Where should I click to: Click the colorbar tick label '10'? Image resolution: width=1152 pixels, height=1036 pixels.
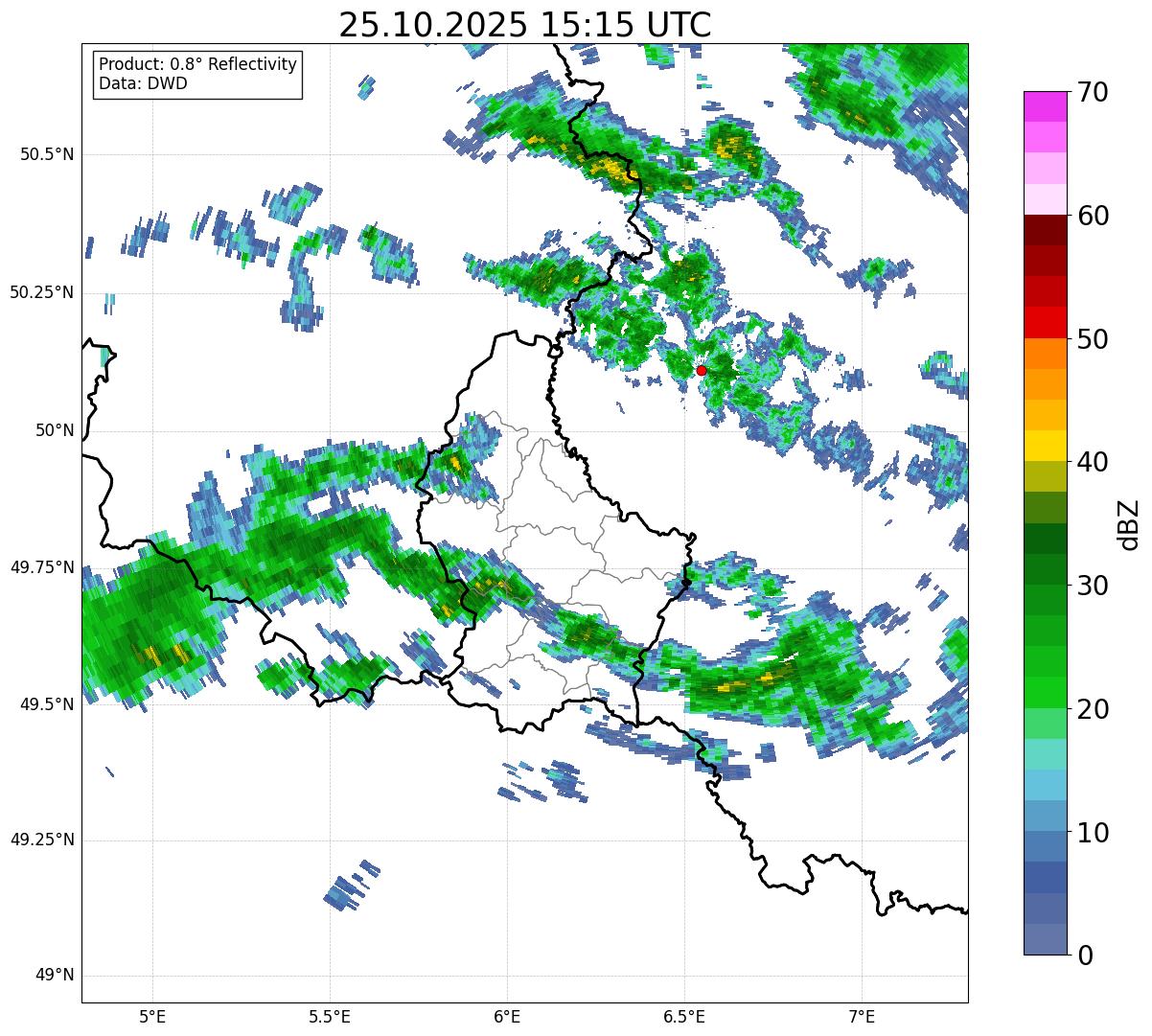click(1093, 833)
